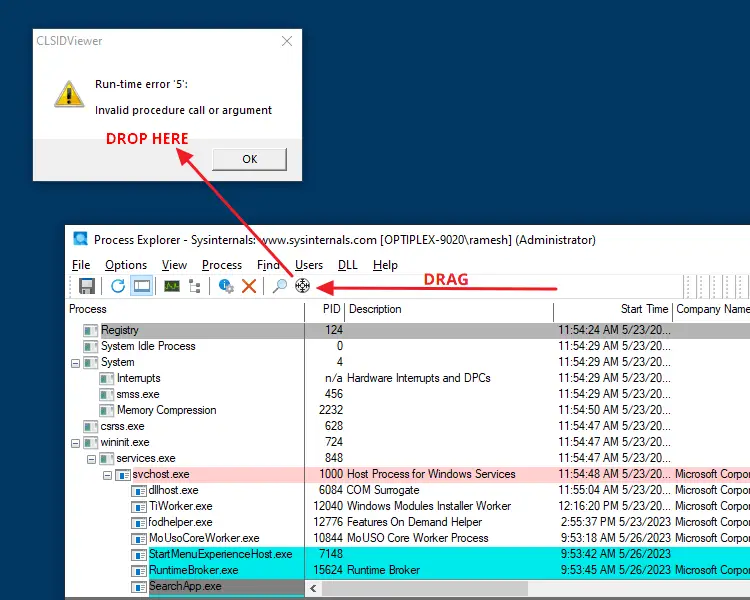
Task: Click the 'Runtime Broker' description cell
Action: pyautogui.click(x=384, y=570)
